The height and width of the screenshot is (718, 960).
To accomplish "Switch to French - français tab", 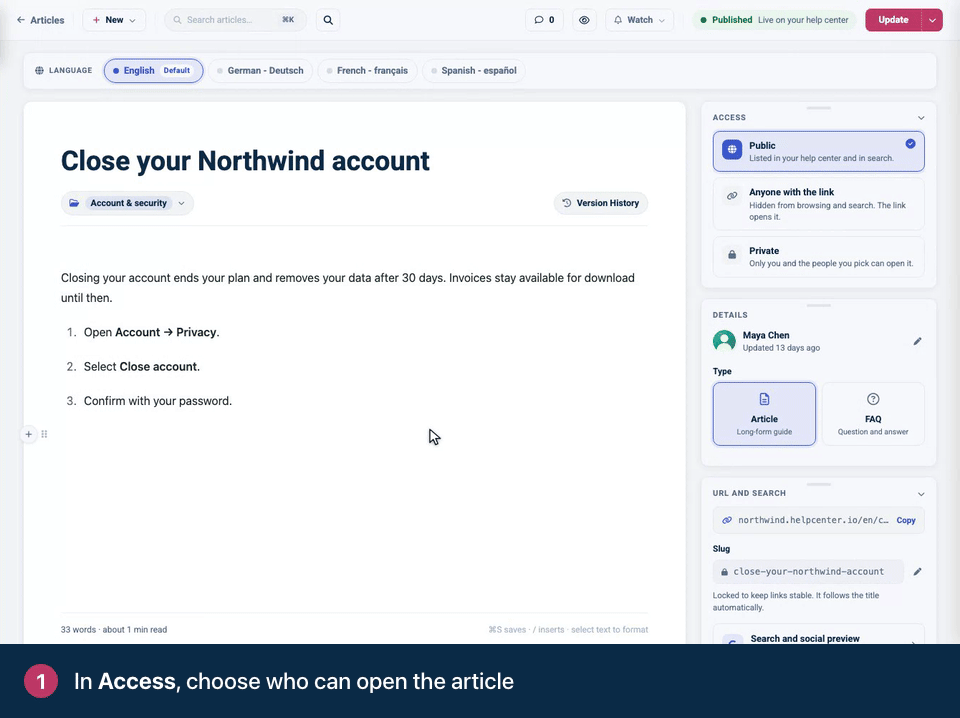I will [367, 70].
